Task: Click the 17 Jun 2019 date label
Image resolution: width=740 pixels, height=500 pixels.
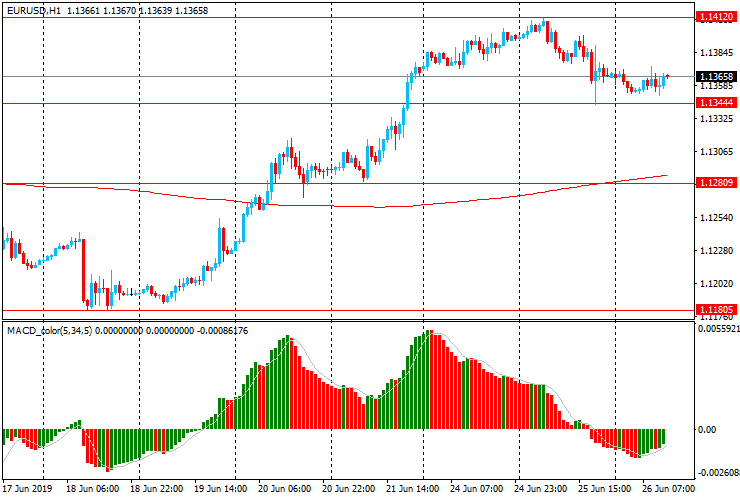Action: point(28,490)
